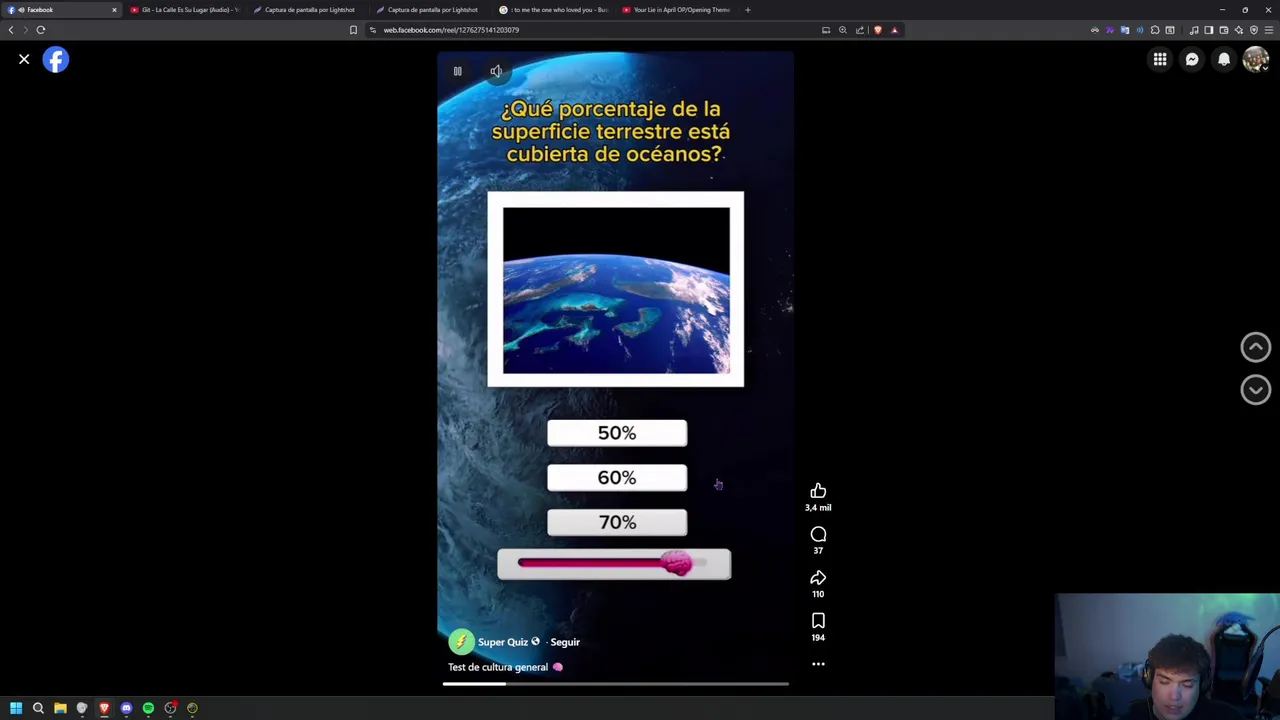Switch to 'to me the one who loved you' tab
Viewport: 1280px width, 720px height.
pyautogui.click(x=554, y=10)
